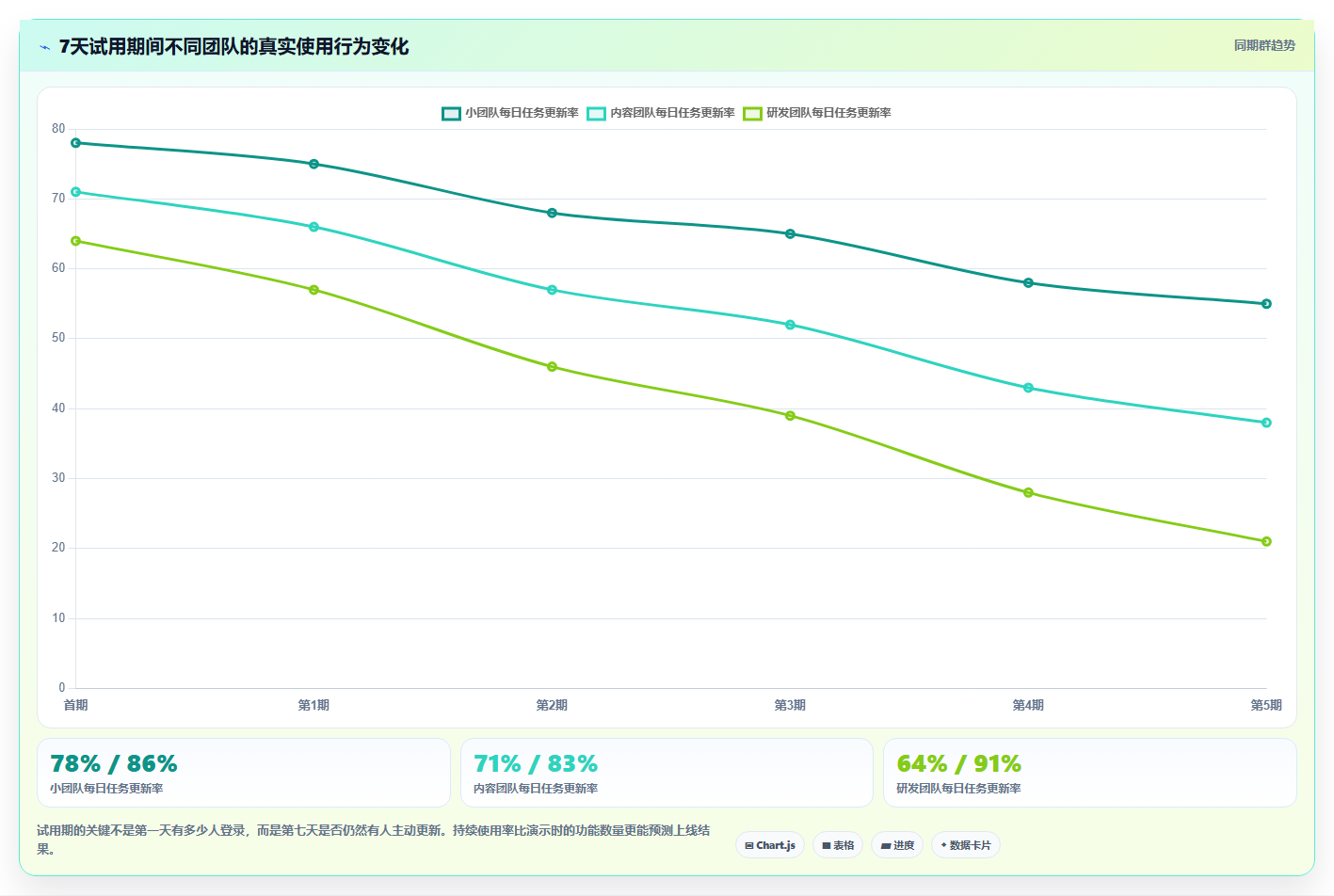1334x896 pixels.
Task: Click the x-axis label 第4期
Action: click(x=1028, y=705)
